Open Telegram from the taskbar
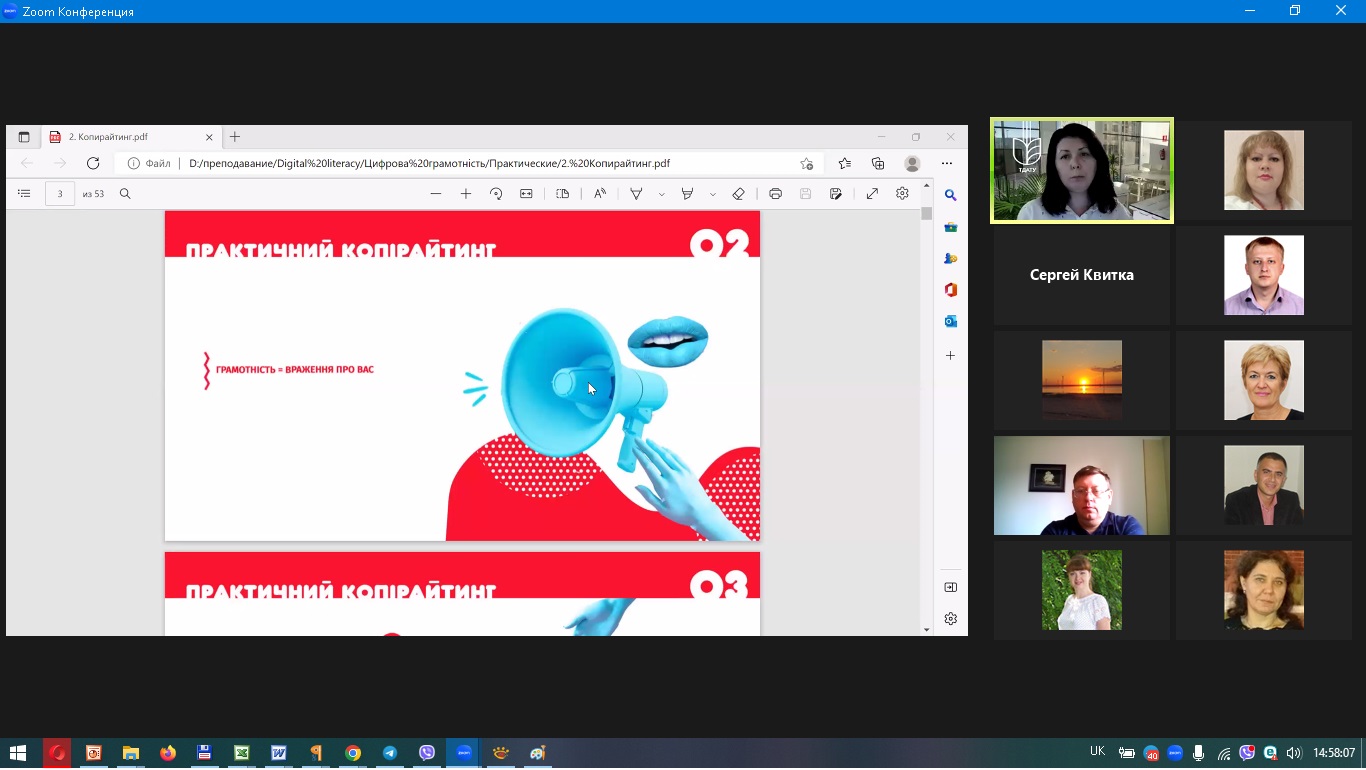This screenshot has width=1366, height=770. click(390, 753)
